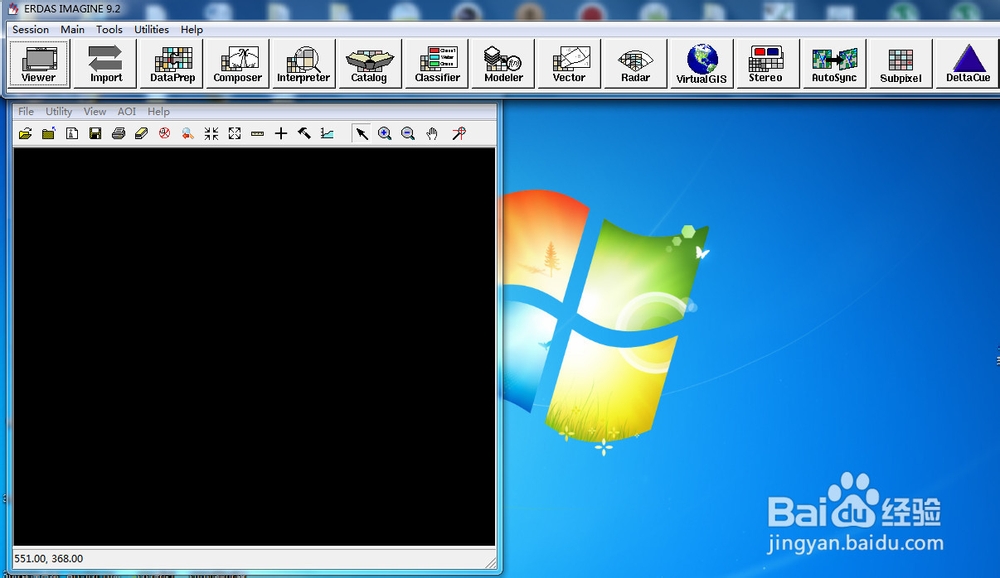This screenshot has height=578, width=1000.
Task: Click the inward arrows zoom icon
Action: pos(211,133)
